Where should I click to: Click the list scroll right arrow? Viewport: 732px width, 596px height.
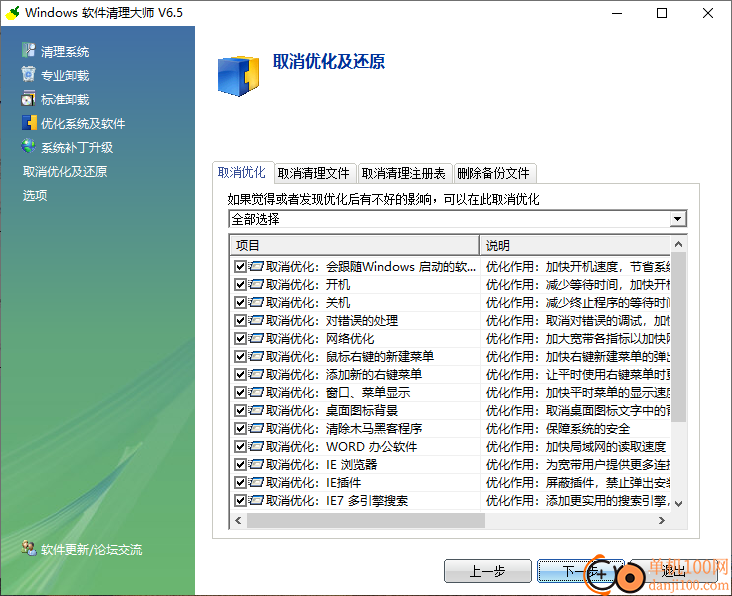pos(662,520)
